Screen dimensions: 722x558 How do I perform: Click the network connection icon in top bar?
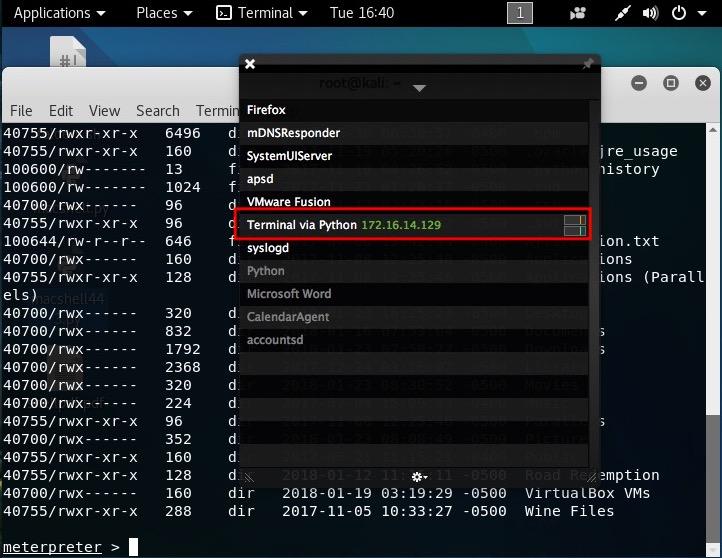click(x=622, y=13)
